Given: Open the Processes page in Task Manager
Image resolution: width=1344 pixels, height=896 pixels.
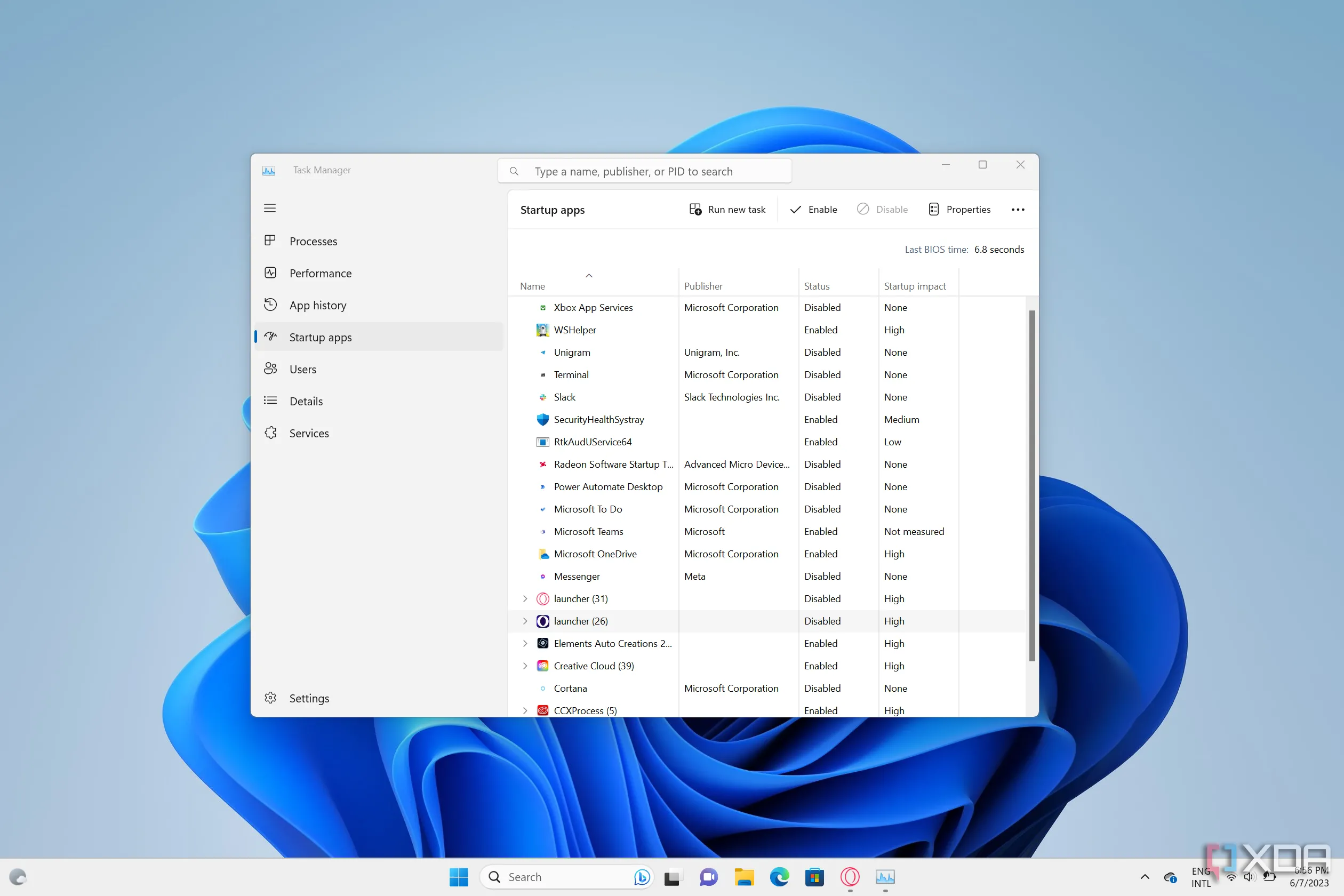Looking at the screenshot, I should [313, 241].
